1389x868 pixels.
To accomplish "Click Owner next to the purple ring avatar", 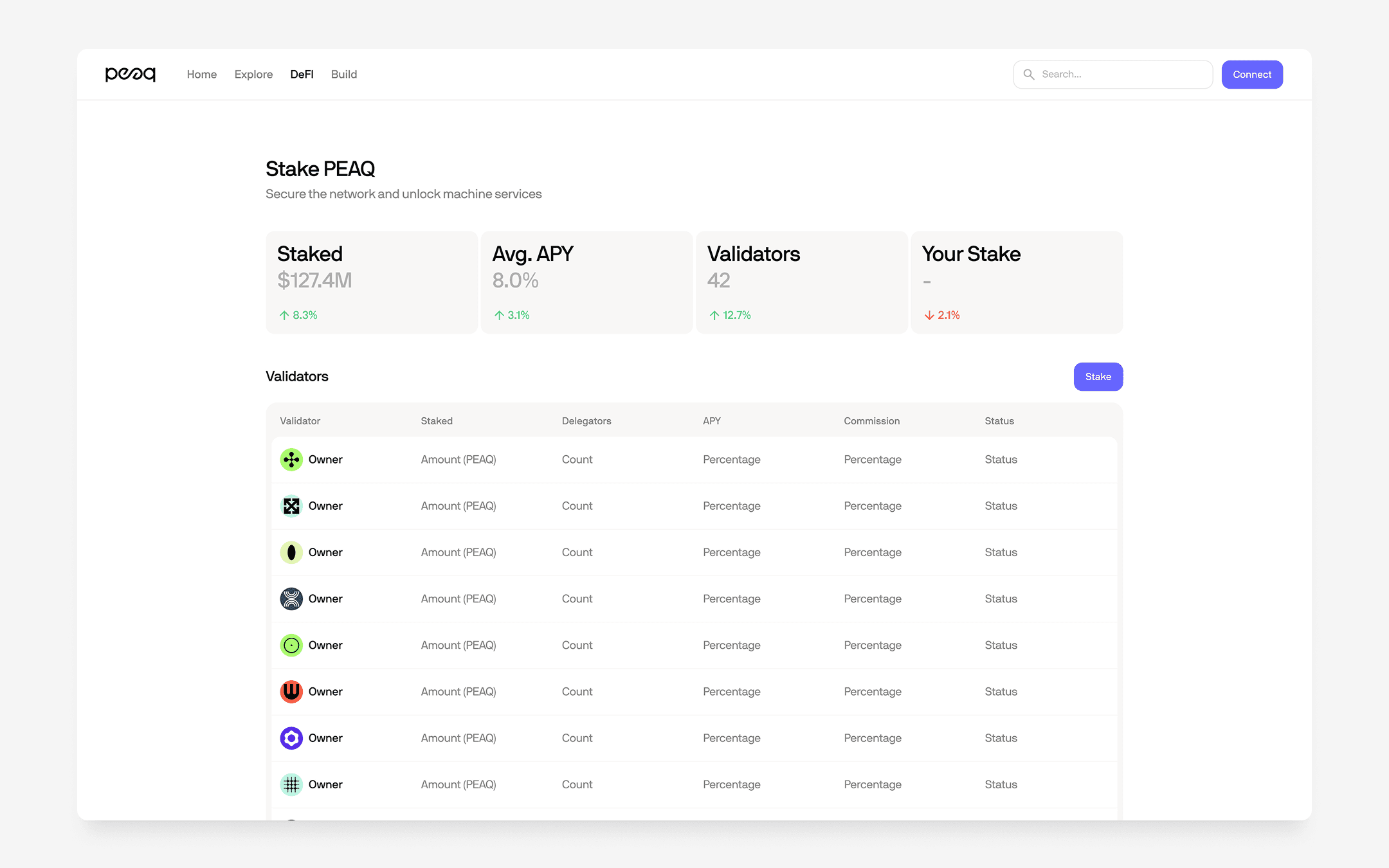I will pyautogui.click(x=325, y=738).
